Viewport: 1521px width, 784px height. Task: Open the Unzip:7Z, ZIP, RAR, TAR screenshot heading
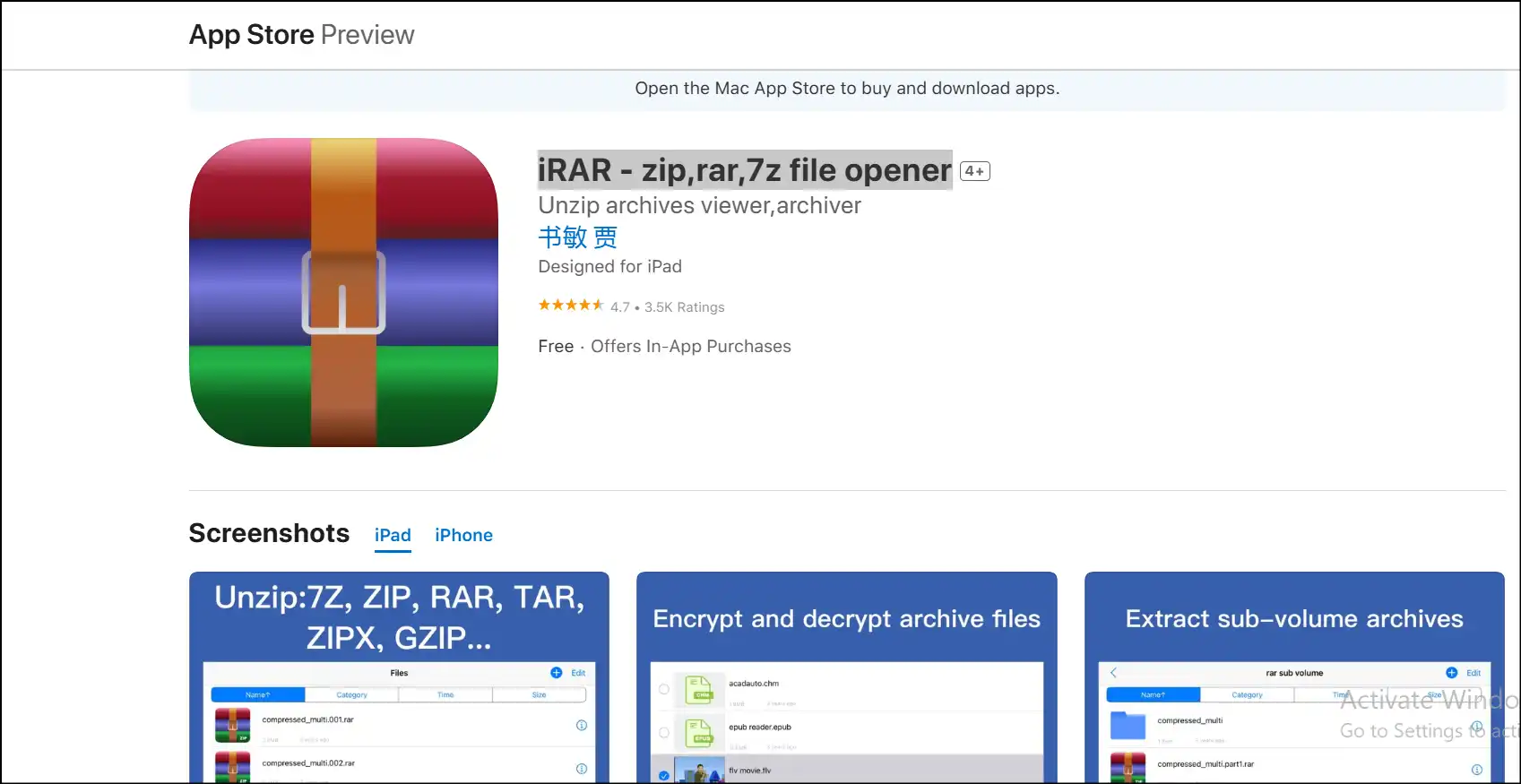coord(399,617)
